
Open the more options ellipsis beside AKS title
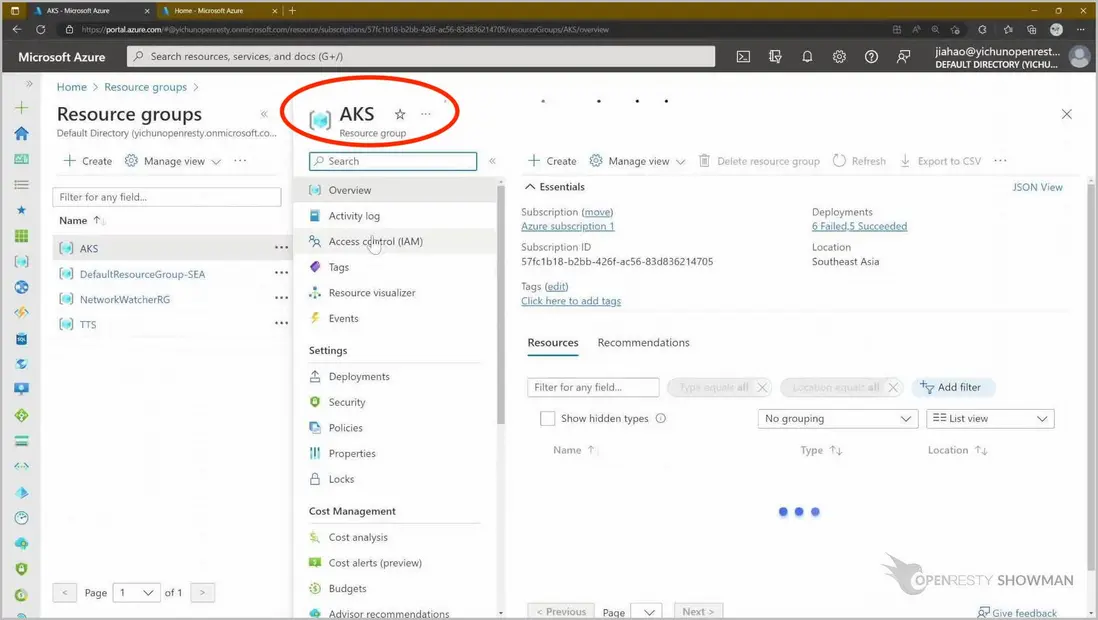(426, 114)
